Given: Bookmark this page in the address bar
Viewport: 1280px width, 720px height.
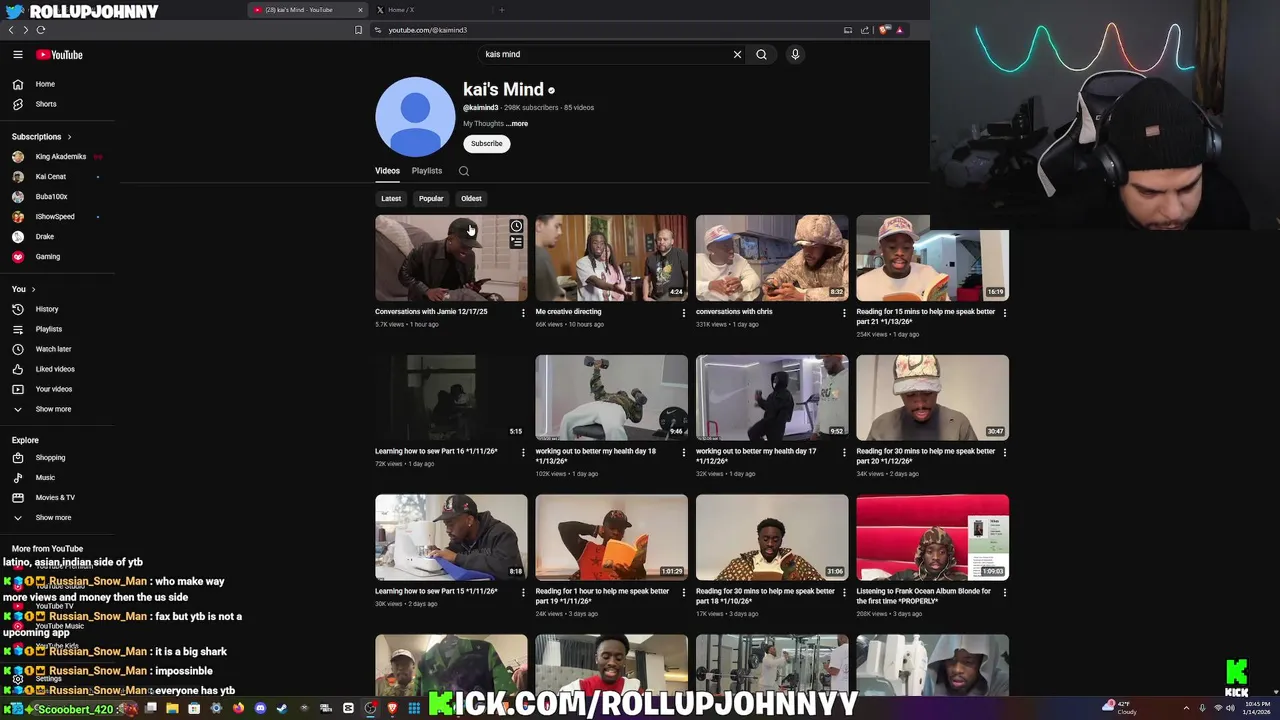Looking at the screenshot, I should coord(358,30).
